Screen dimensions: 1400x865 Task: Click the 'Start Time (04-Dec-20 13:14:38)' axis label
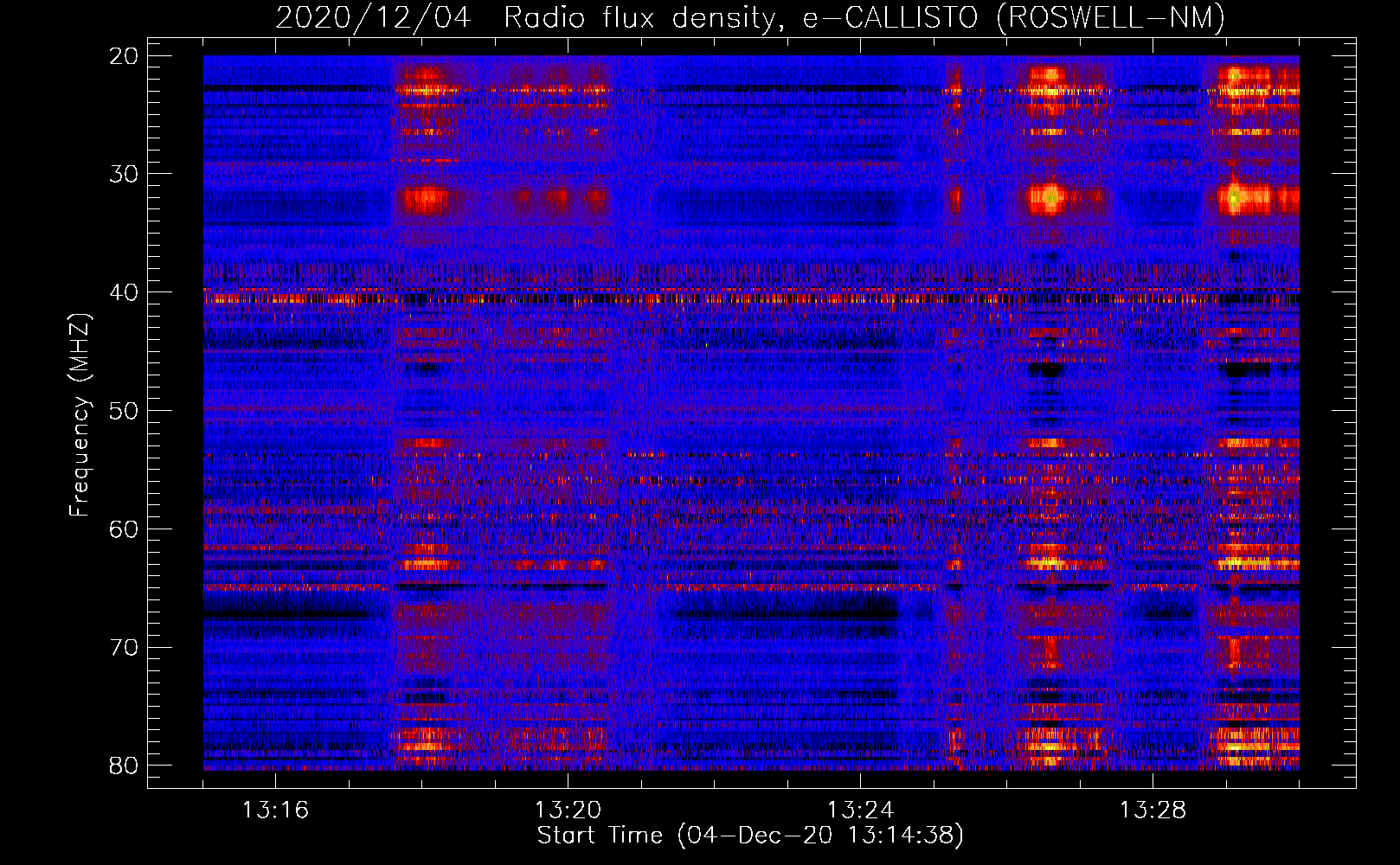coord(750,836)
